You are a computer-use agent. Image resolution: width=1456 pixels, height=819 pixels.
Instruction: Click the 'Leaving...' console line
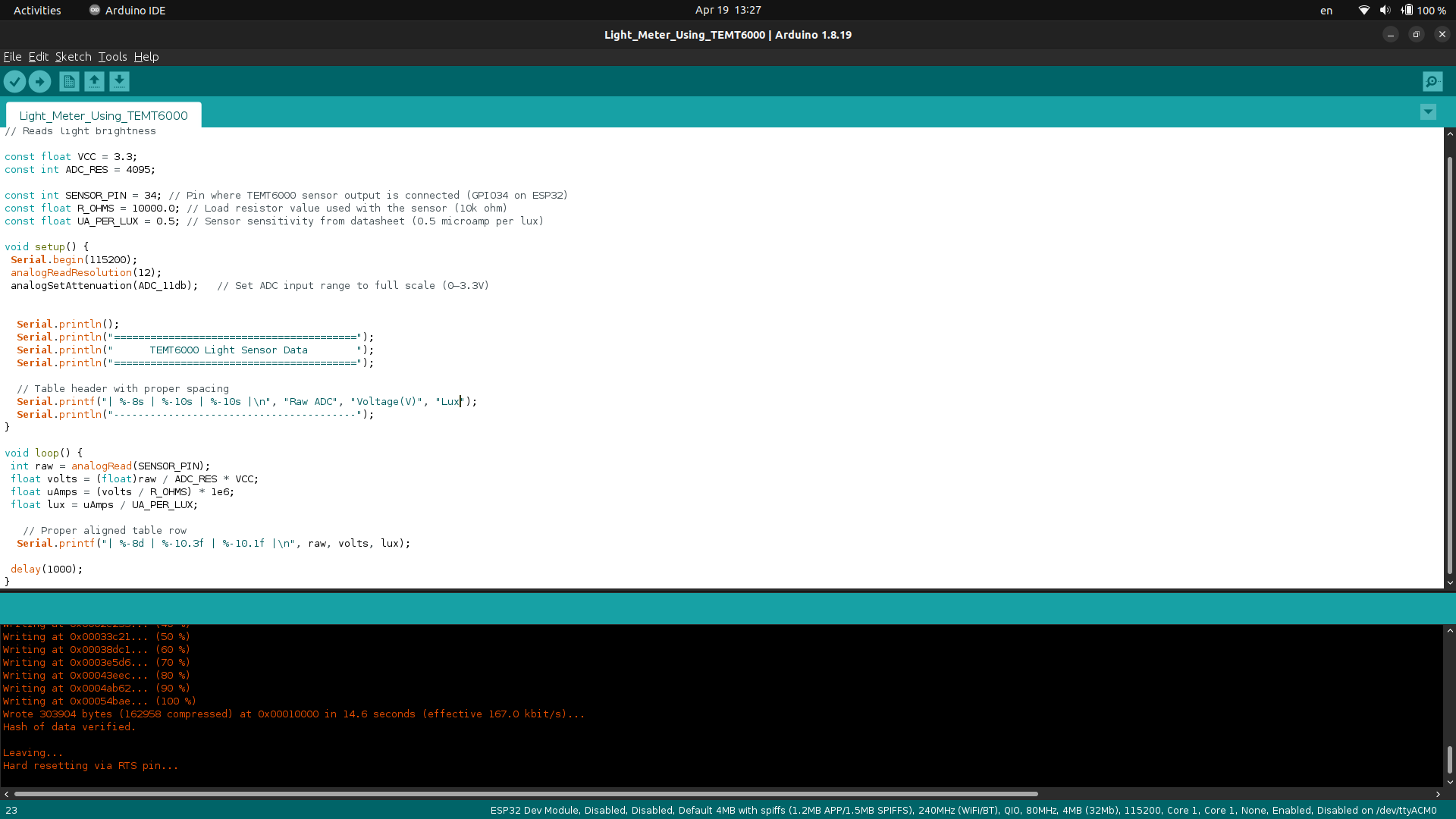[x=33, y=753]
